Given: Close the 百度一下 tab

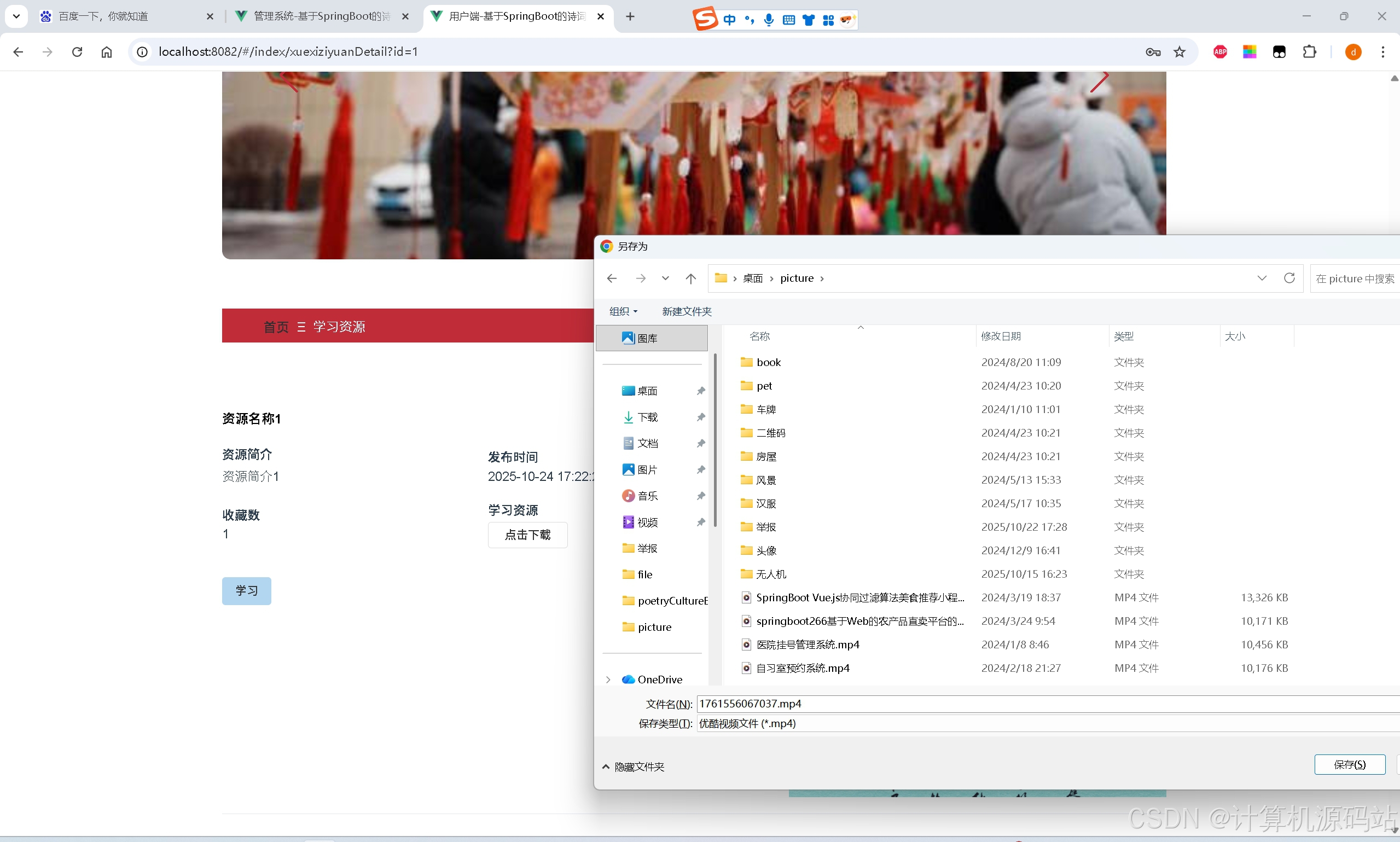Looking at the screenshot, I should coord(210,16).
